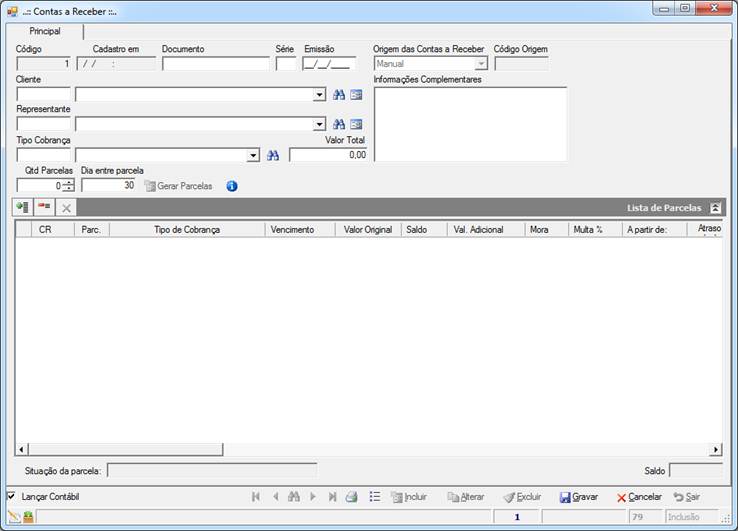Click the Valor Total field
This screenshot has width=738, height=531.
coord(328,155)
